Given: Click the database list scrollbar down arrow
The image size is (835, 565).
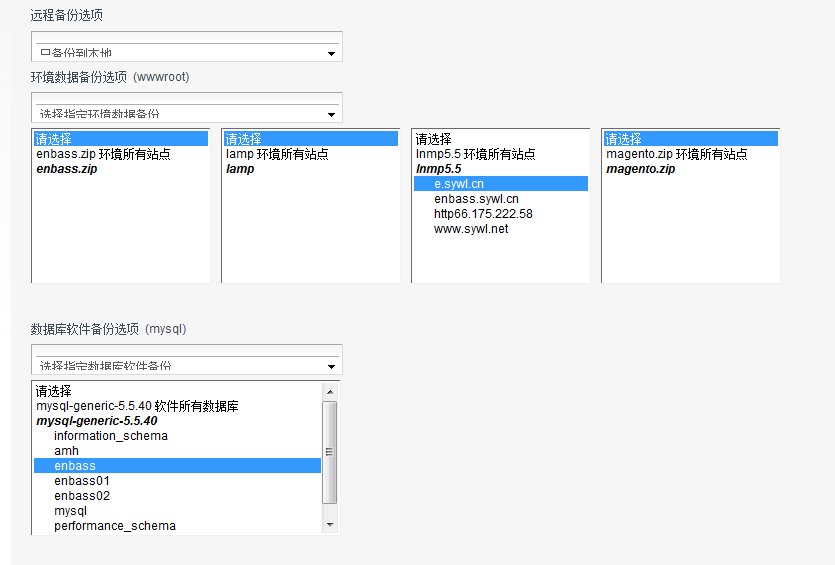Looking at the screenshot, I should [330, 525].
